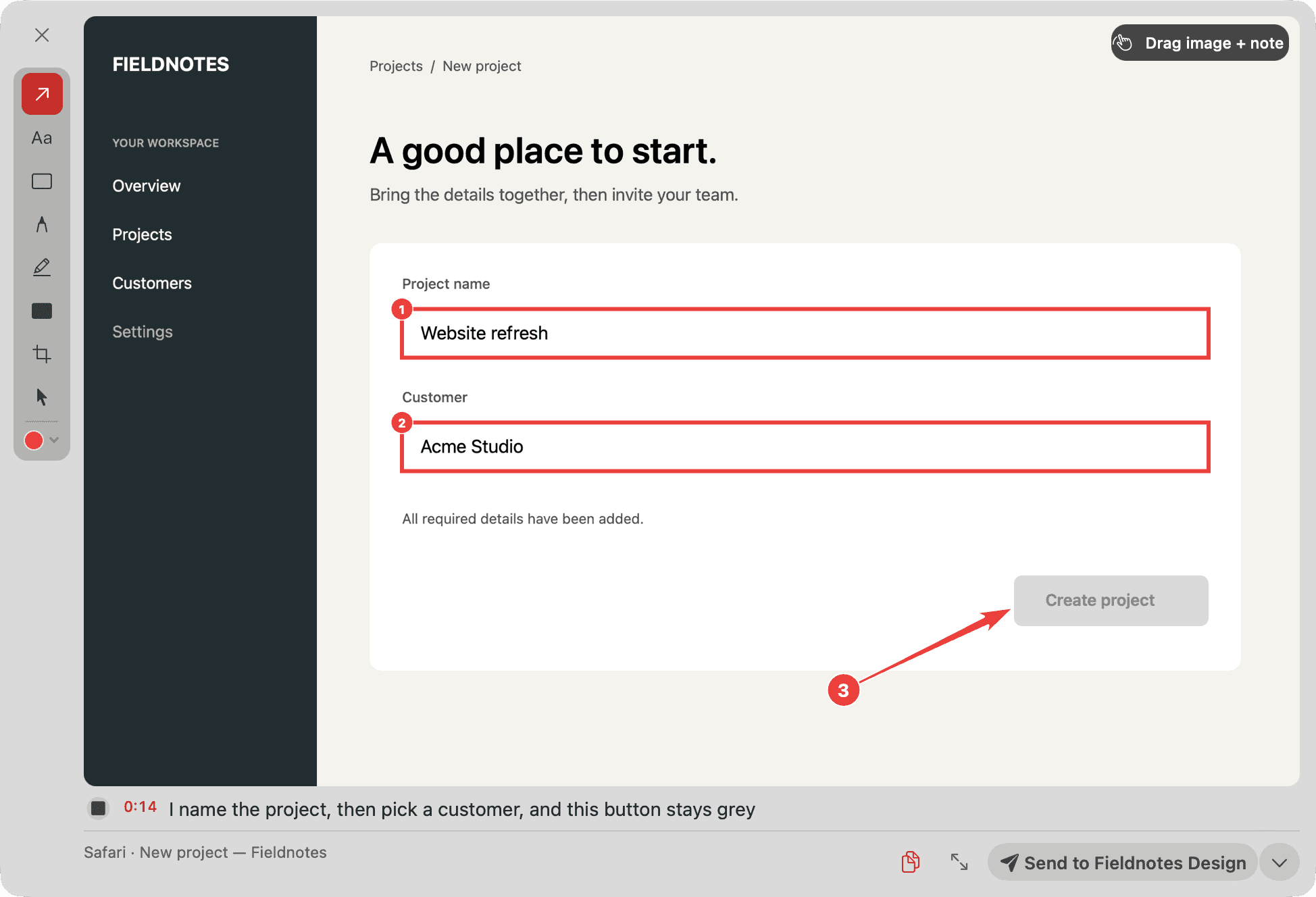Select the cursor pointer tool

tap(42, 397)
